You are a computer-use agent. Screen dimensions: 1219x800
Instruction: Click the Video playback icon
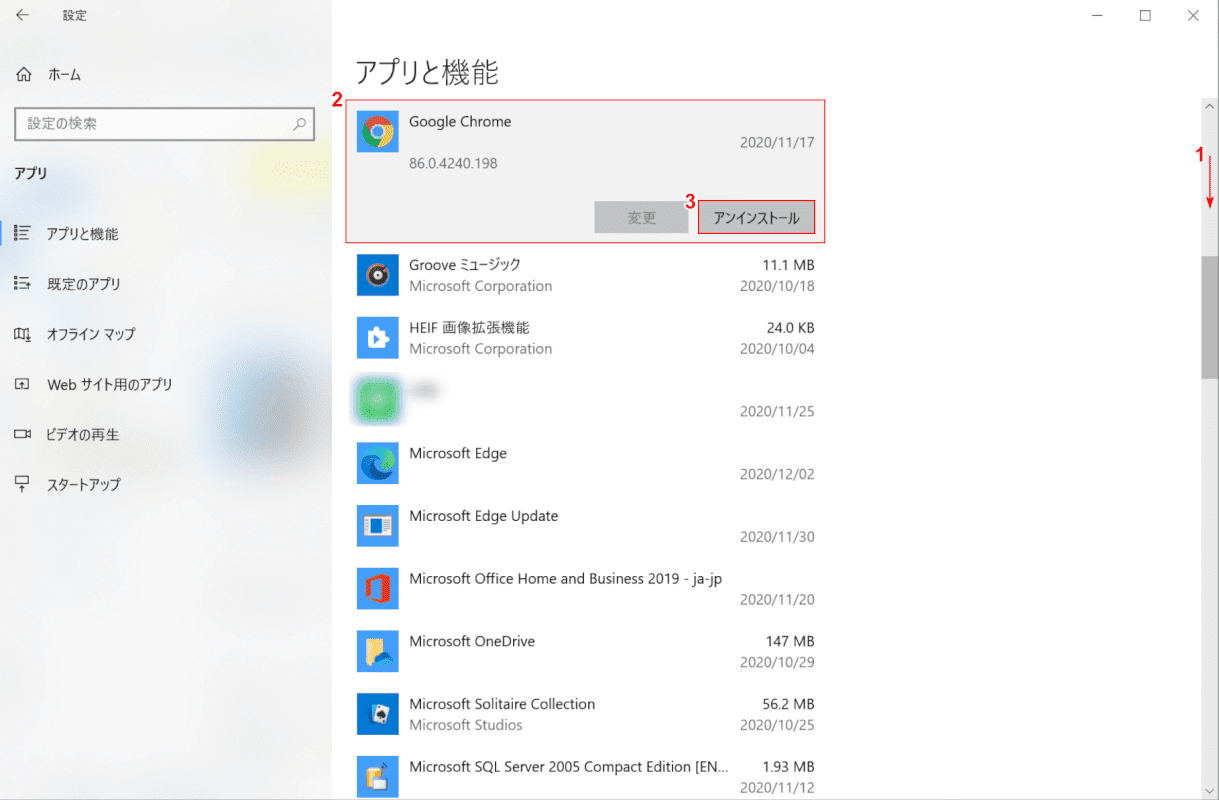(x=22, y=434)
